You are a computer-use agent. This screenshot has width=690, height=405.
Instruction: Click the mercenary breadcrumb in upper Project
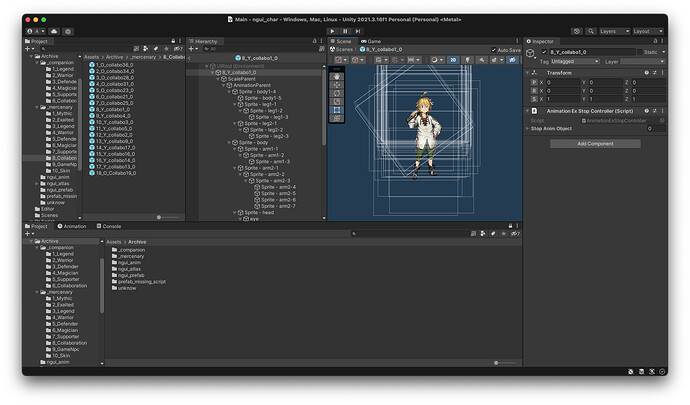click(x=143, y=57)
